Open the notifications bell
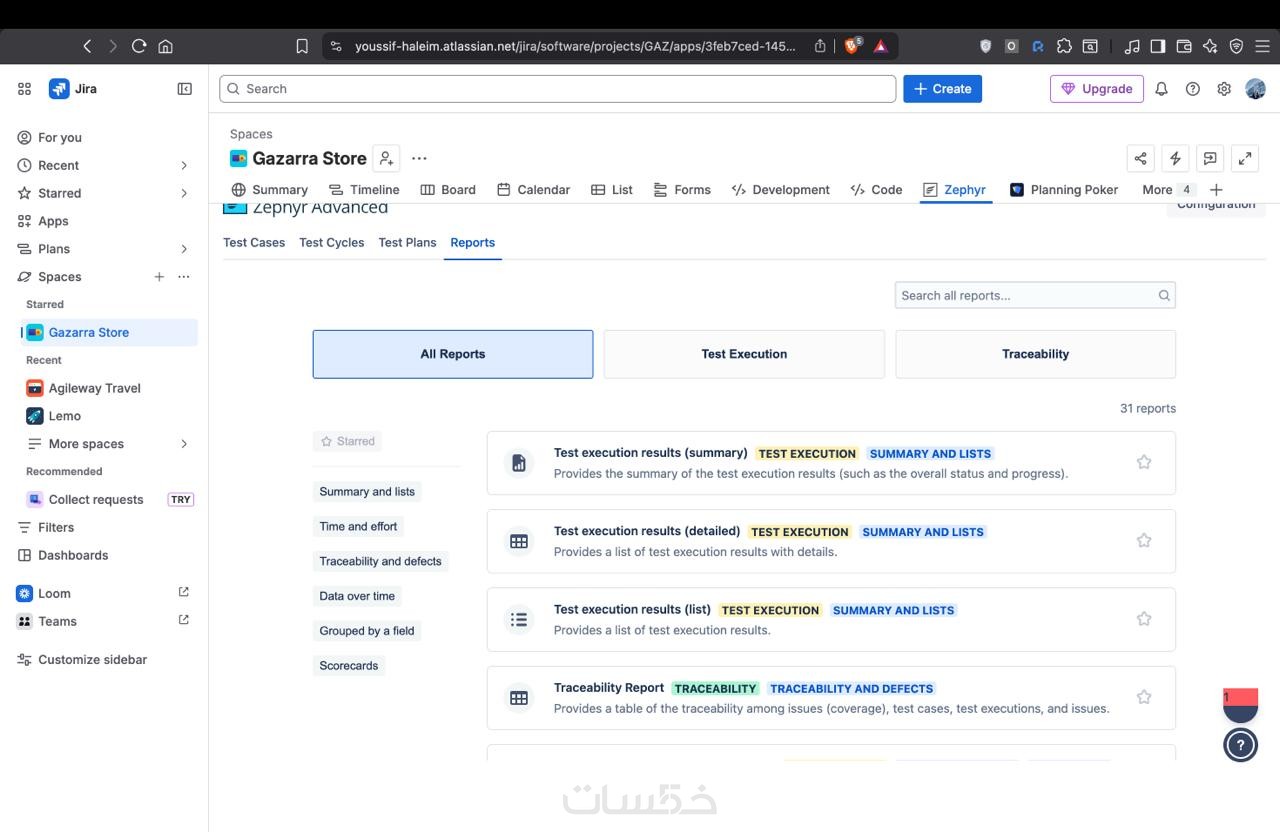 (x=1161, y=89)
